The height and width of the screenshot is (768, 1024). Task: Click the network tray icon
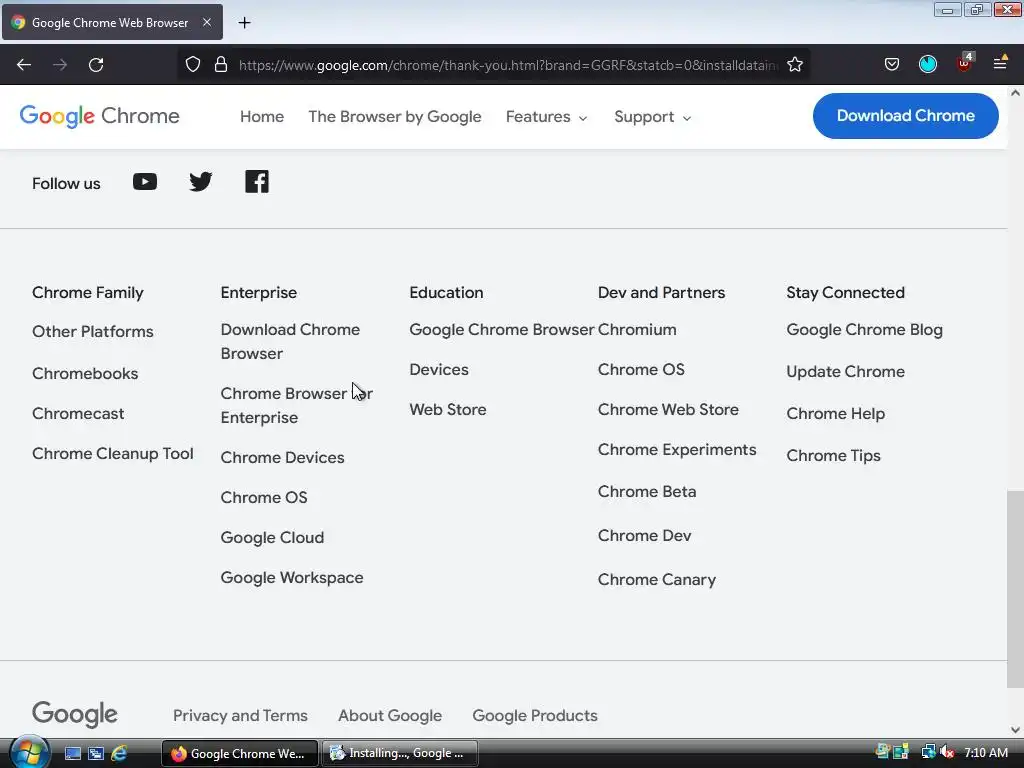pyautogui.click(x=928, y=752)
